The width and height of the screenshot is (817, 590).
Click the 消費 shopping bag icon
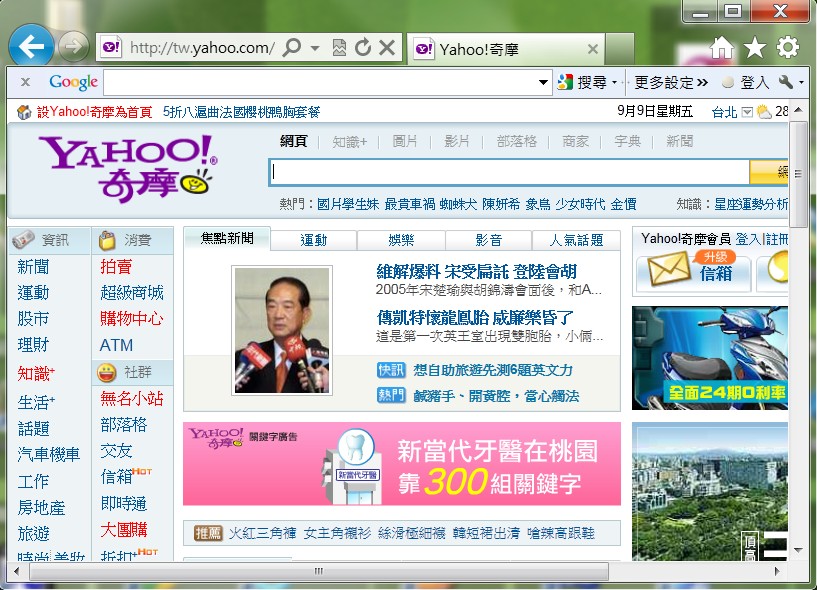point(107,240)
